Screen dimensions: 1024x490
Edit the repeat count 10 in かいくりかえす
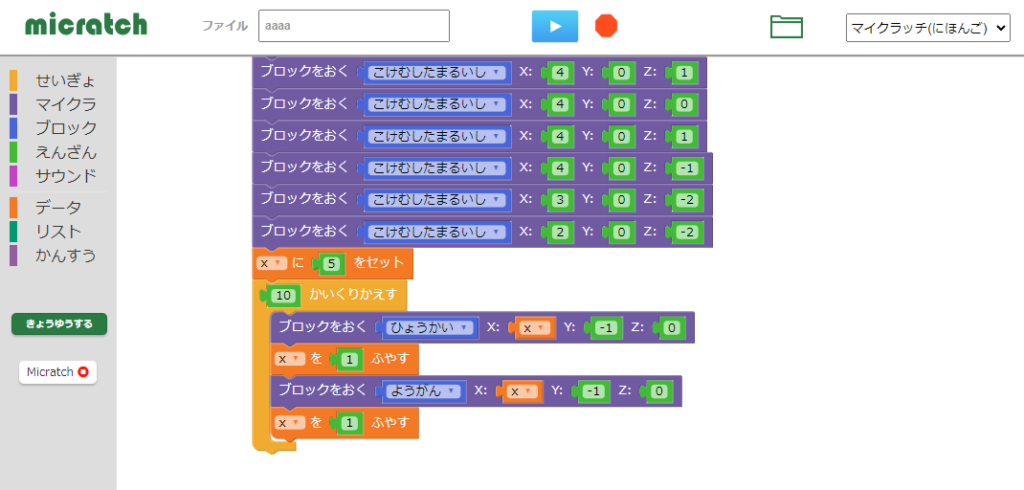(283, 295)
